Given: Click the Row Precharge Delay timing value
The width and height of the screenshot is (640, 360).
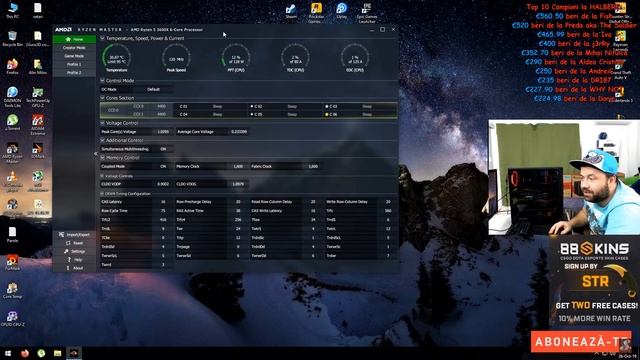Looking at the screenshot, I should [x=238, y=202].
